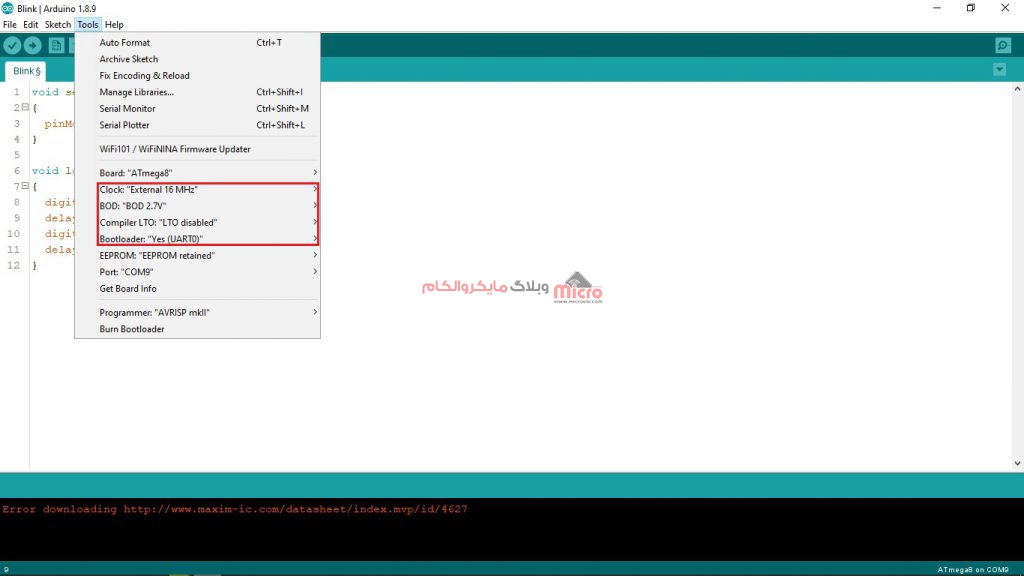The image size is (1024, 576).
Task: Click the New sketch toolbar icon
Action: (x=57, y=45)
